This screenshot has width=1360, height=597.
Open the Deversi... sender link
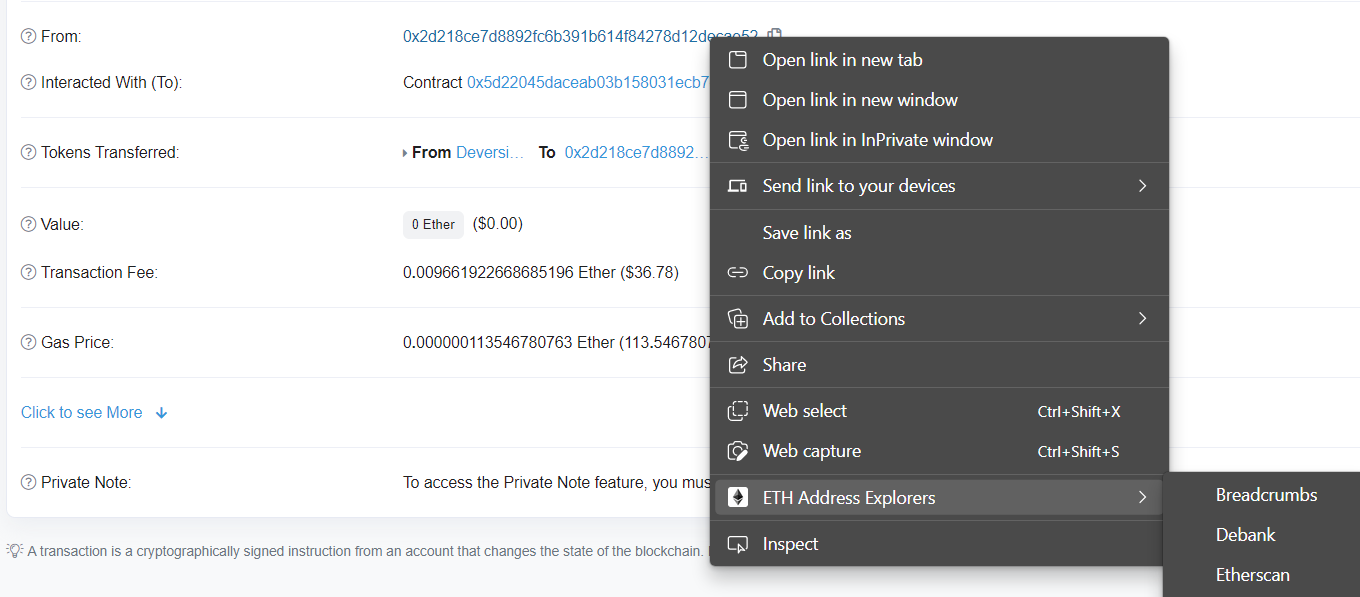tap(490, 152)
